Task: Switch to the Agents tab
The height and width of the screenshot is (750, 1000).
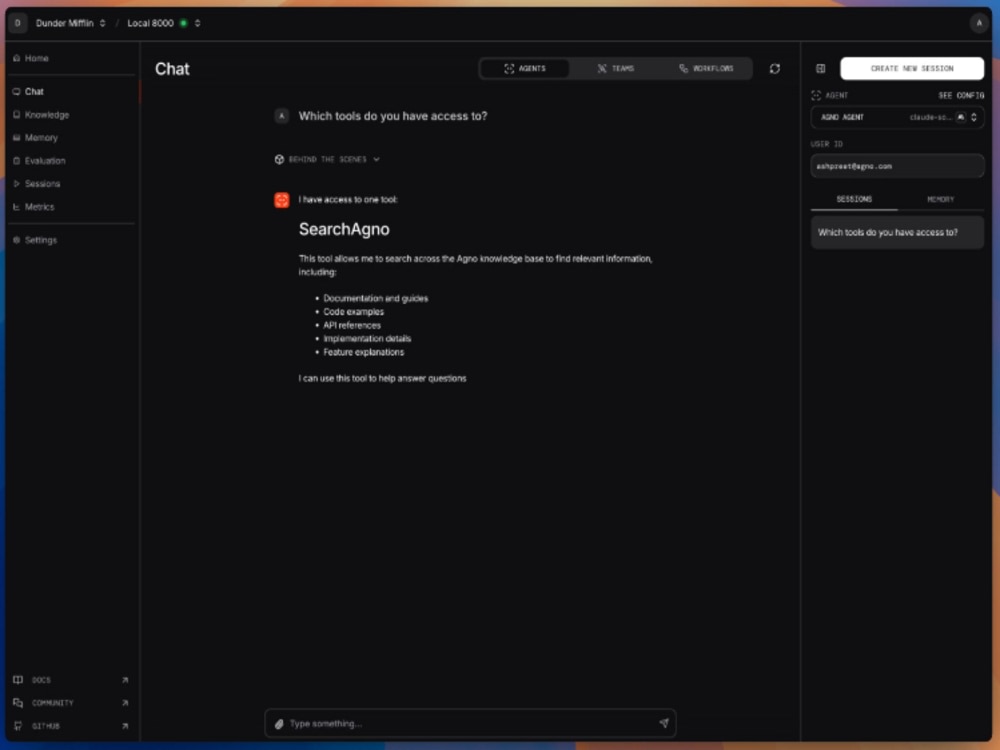Action: tap(525, 68)
